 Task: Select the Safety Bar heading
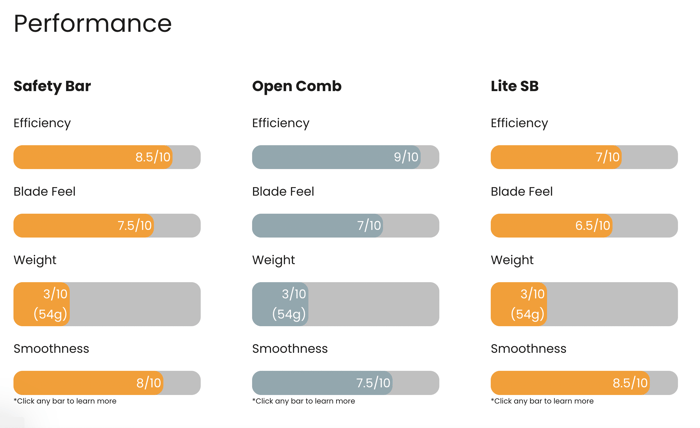coord(52,86)
